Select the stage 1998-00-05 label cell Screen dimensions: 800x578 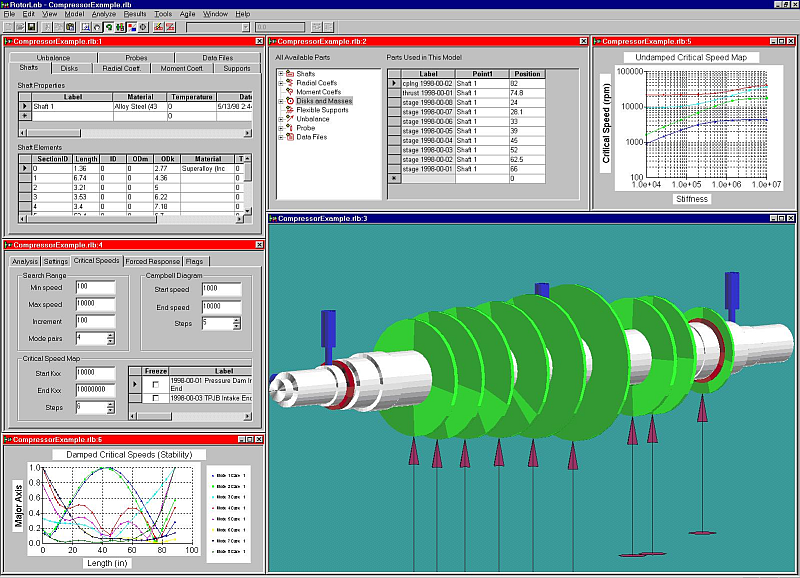pos(428,131)
